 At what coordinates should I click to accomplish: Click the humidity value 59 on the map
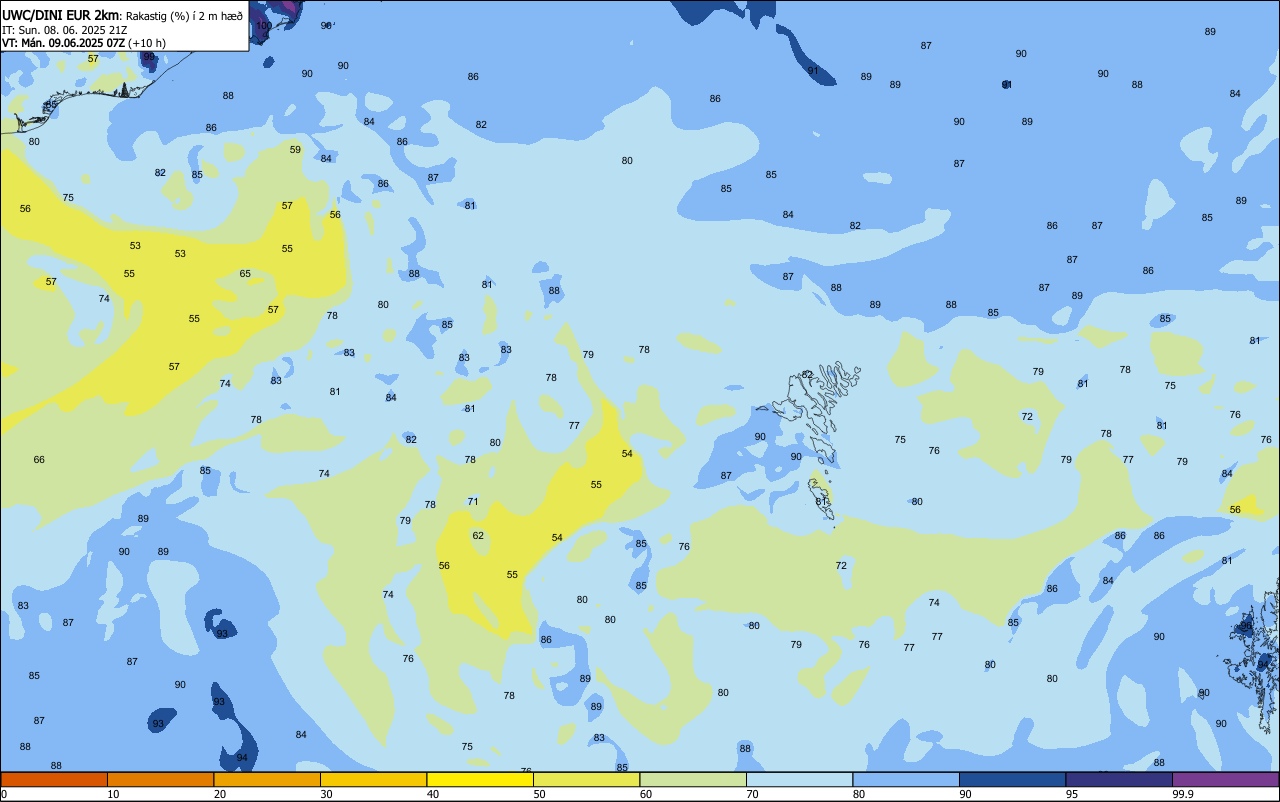(x=295, y=150)
